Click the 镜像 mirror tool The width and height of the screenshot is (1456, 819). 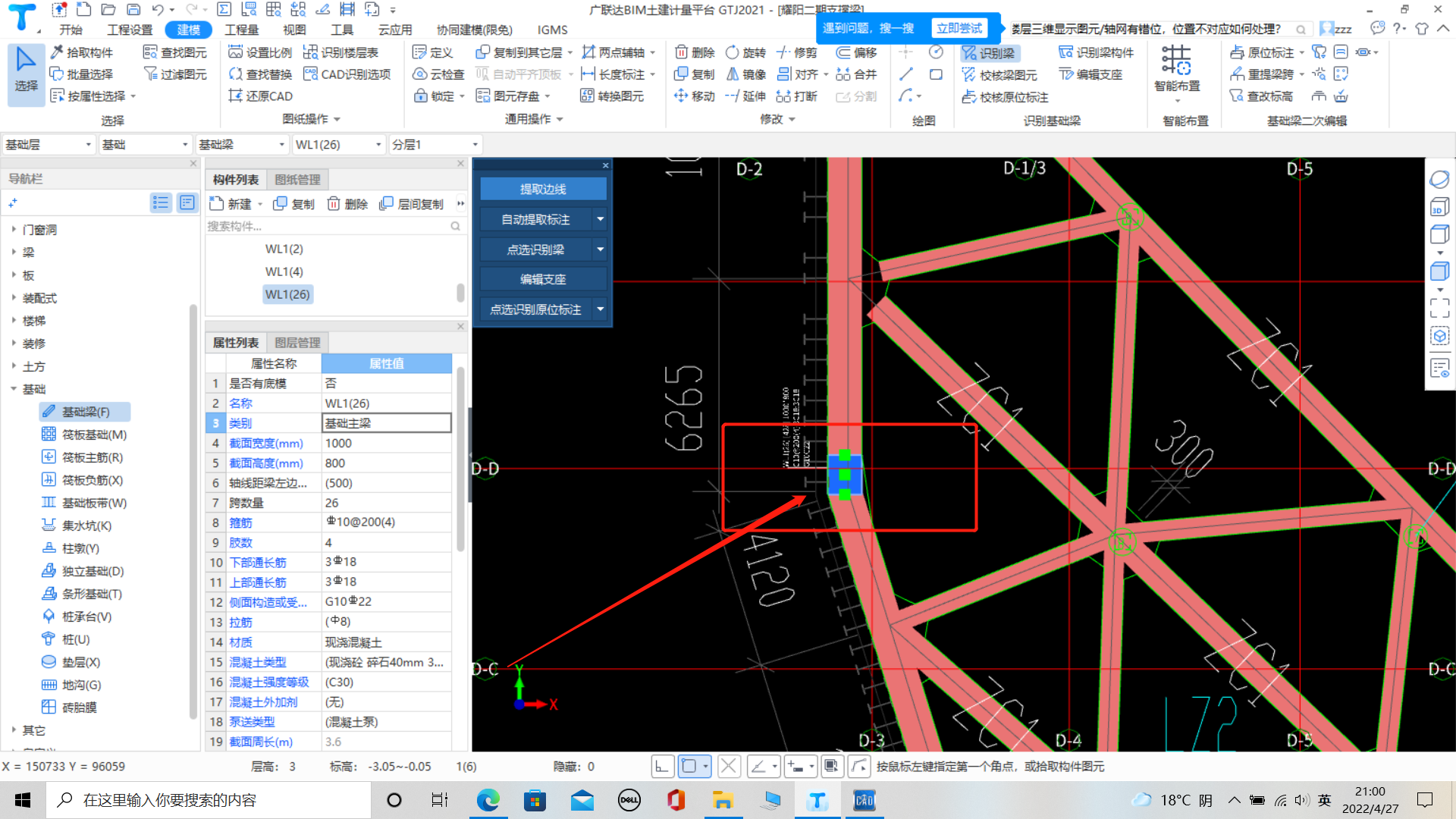coord(746,74)
